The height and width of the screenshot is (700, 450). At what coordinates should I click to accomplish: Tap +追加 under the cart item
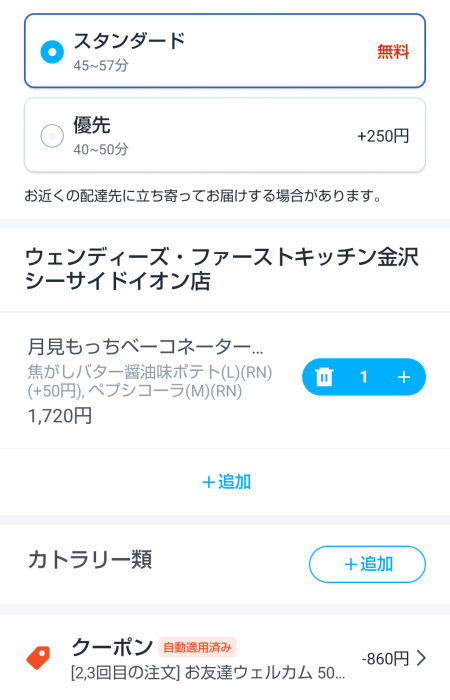pos(226,482)
